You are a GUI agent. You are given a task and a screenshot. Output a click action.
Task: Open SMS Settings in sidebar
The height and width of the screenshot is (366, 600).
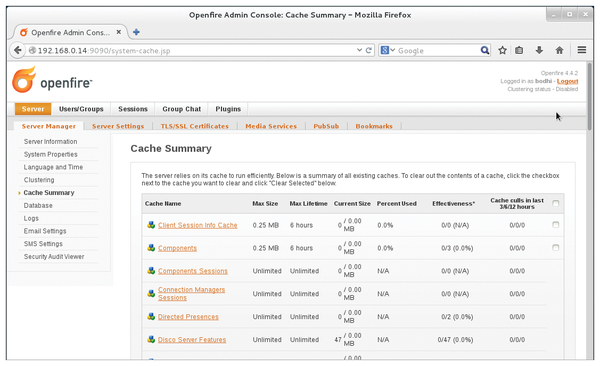[x=43, y=244]
